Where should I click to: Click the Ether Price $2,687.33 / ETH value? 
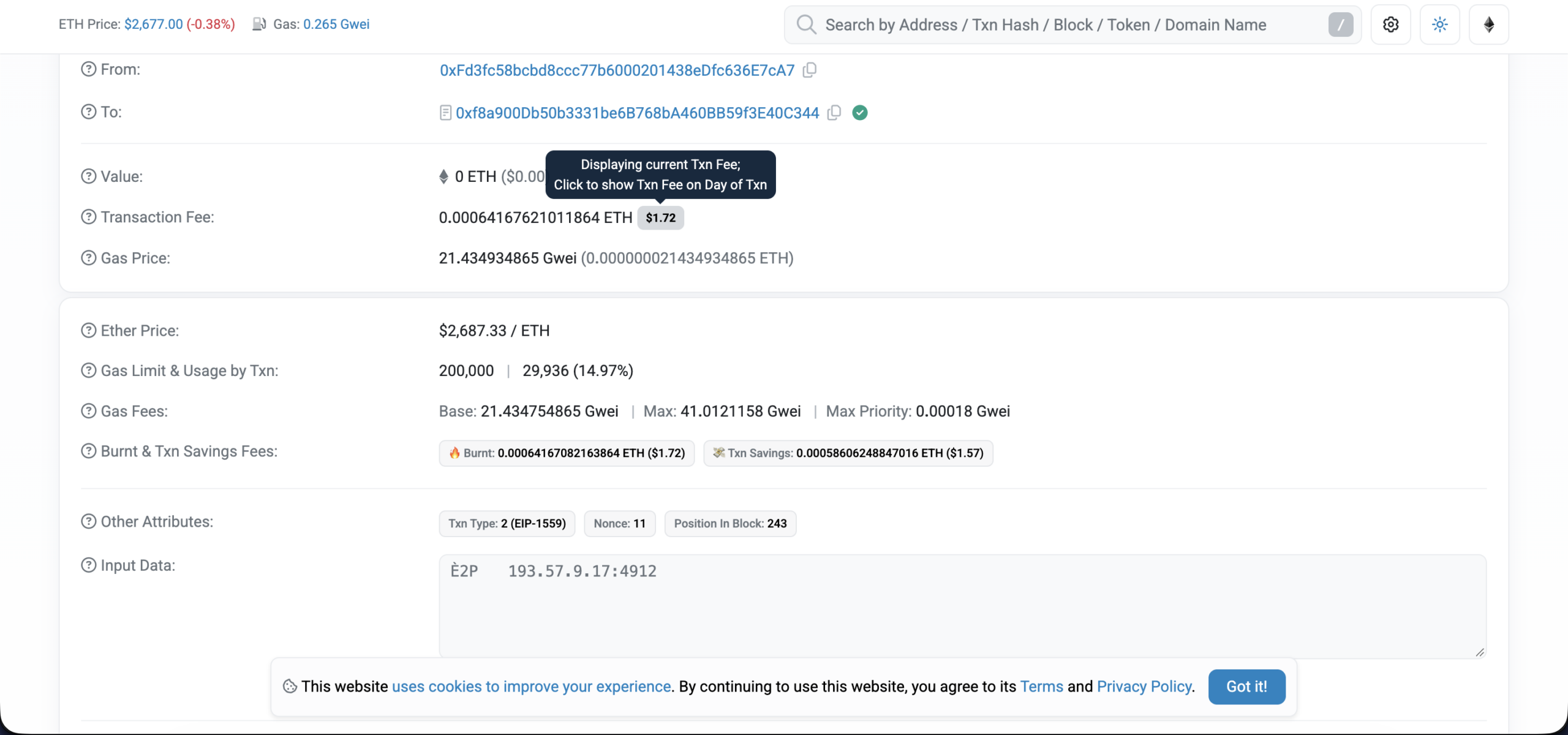pyautogui.click(x=494, y=331)
